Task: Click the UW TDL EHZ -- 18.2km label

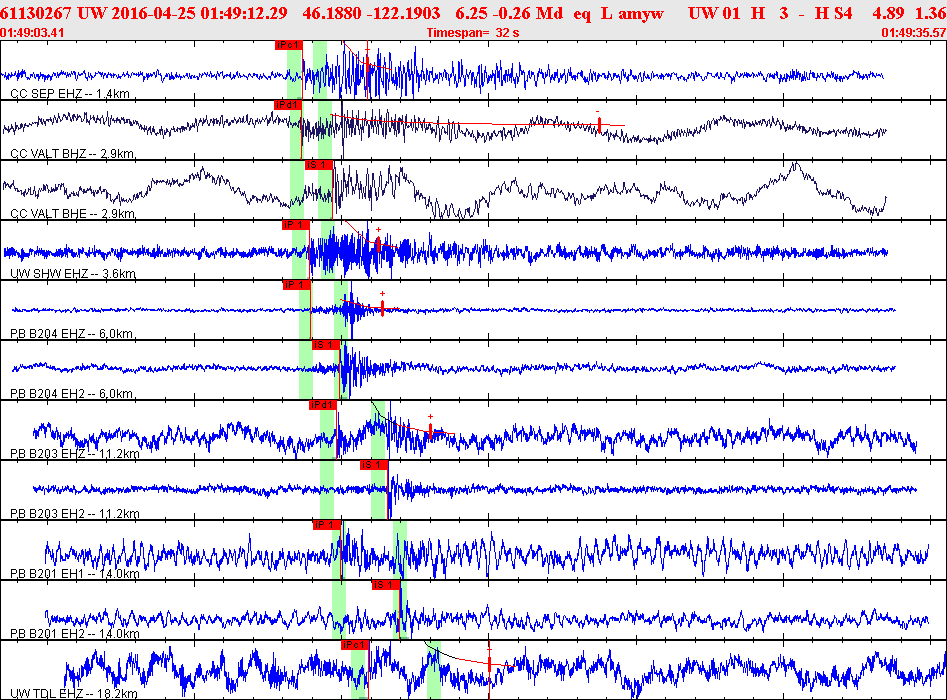Action: (74, 693)
